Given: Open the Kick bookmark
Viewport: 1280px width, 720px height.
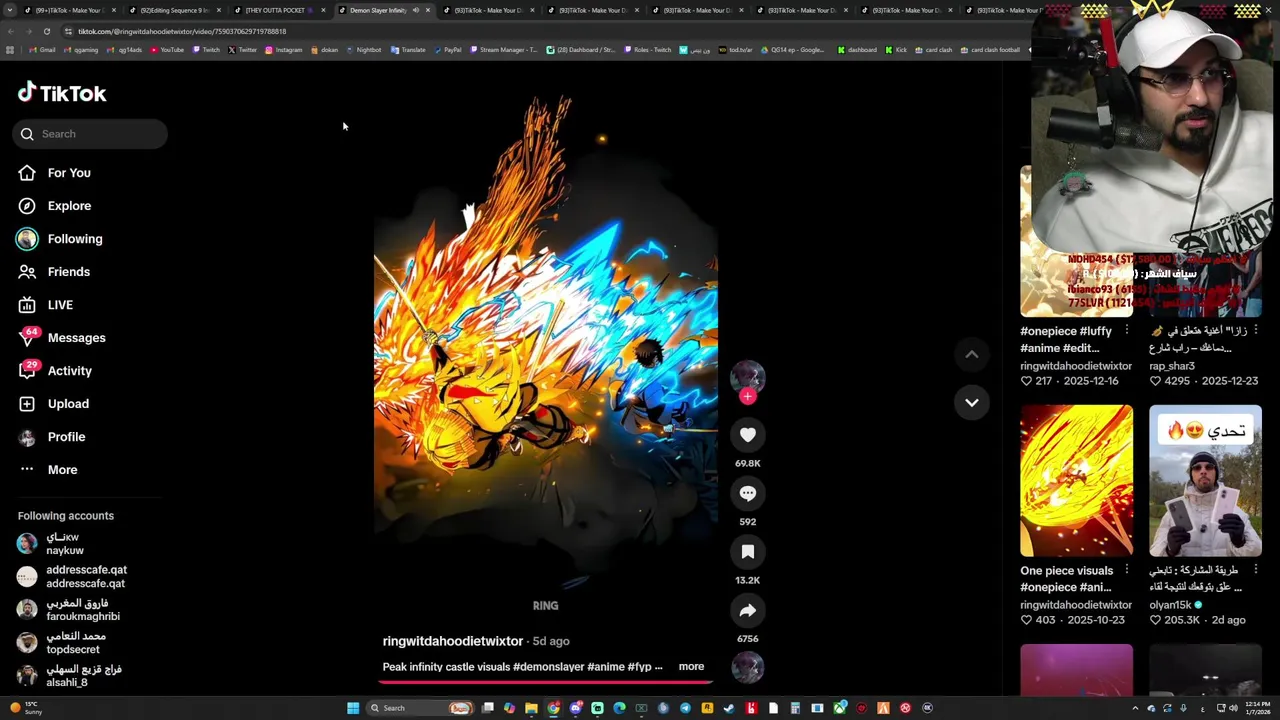Looking at the screenshot, I should [895, 50].
